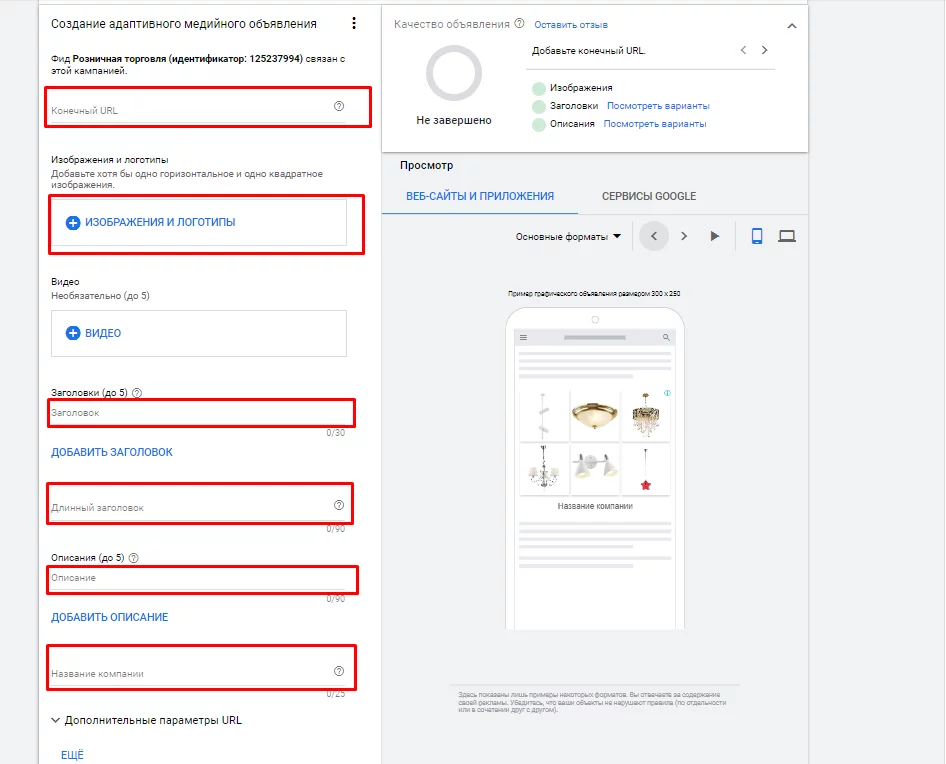
Task: Click the plus icon for Изображения и логотипы
Action: tap(72, 223)
